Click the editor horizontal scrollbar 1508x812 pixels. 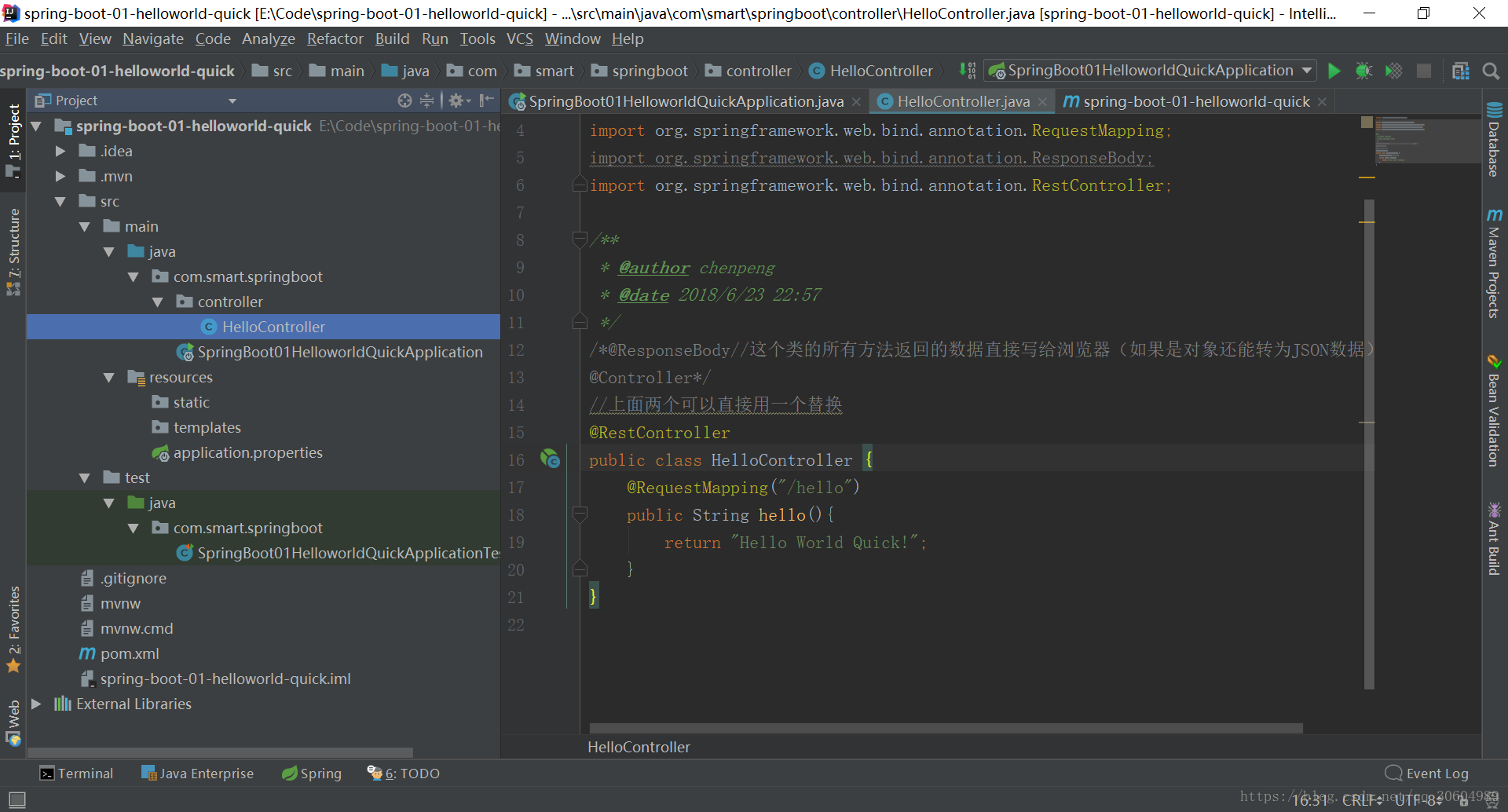(x=946, y=728)
